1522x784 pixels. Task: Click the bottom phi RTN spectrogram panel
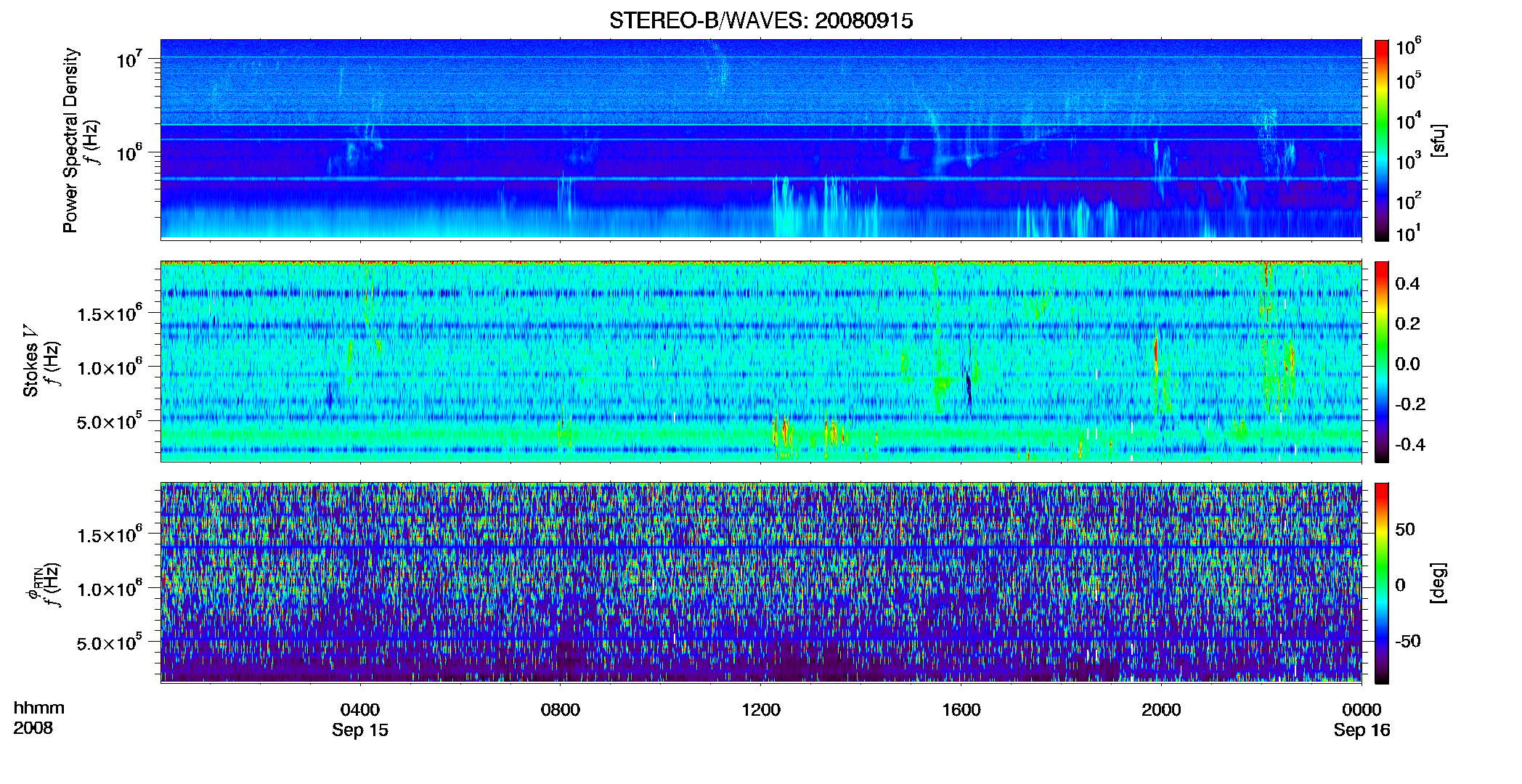[x=761, y=583]
